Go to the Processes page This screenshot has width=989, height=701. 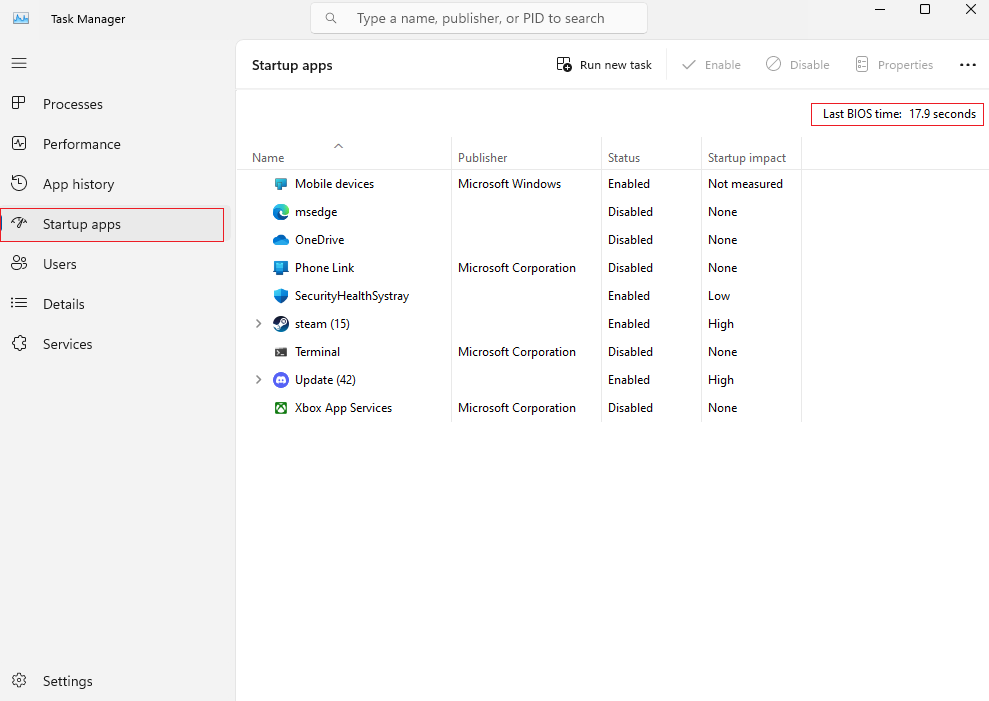115,104
